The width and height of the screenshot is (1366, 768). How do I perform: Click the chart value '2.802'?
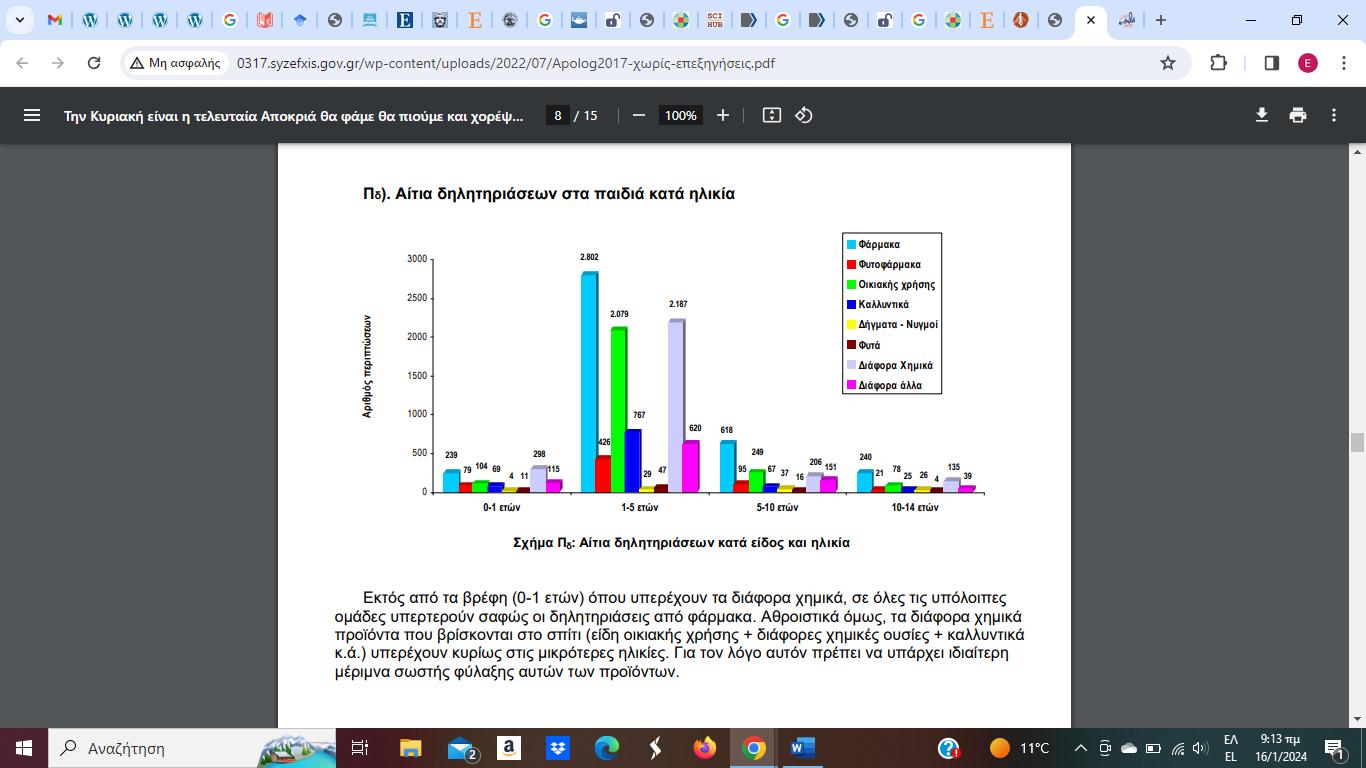click(589, 257)
